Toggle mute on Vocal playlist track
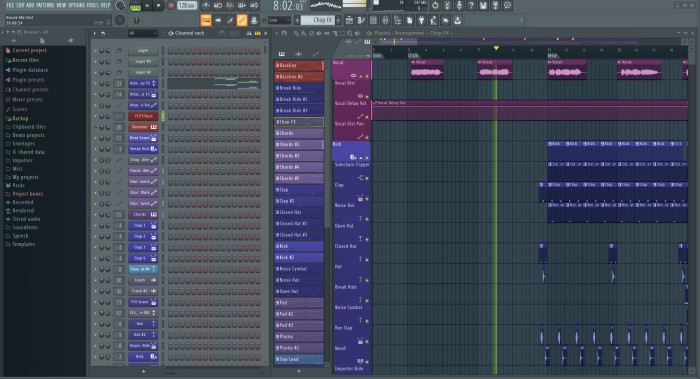 [367, 76]
